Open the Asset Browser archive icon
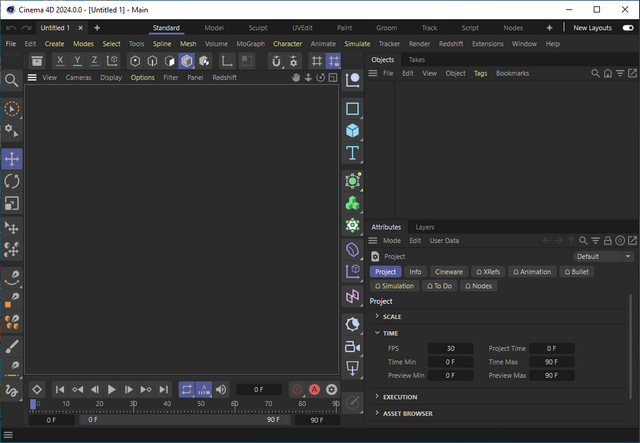Screen dimensions: 640x443 click(37, 61)
